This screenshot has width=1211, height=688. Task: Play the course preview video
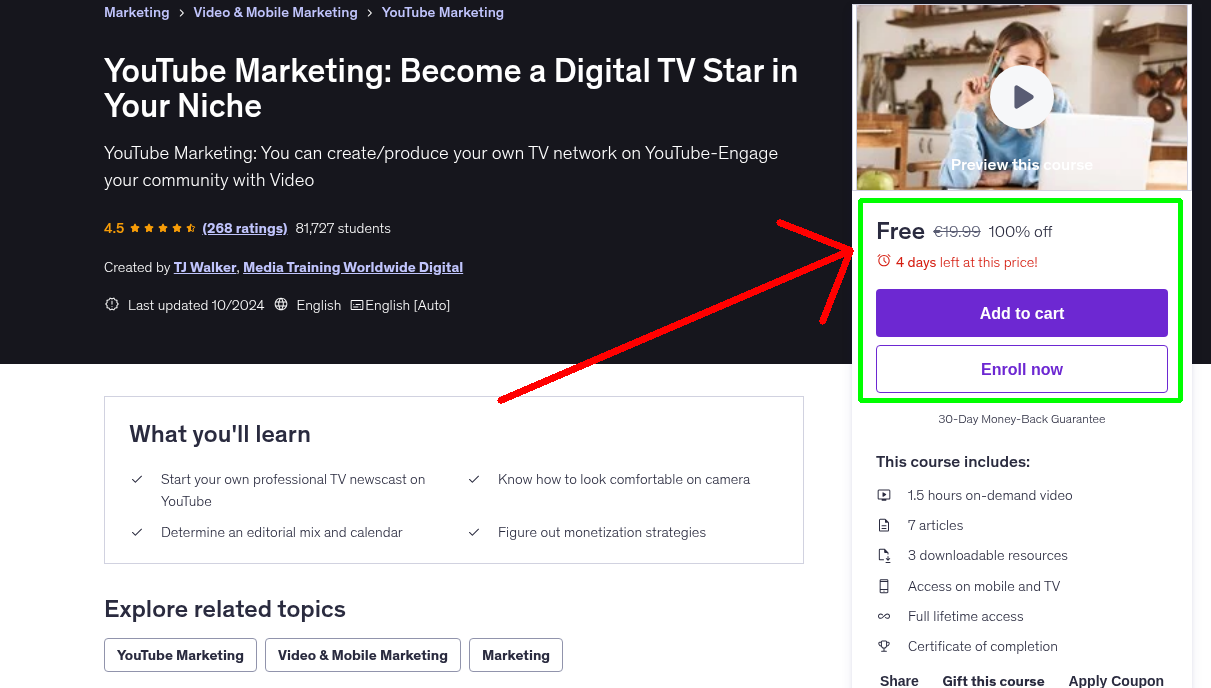point(1021,97)
